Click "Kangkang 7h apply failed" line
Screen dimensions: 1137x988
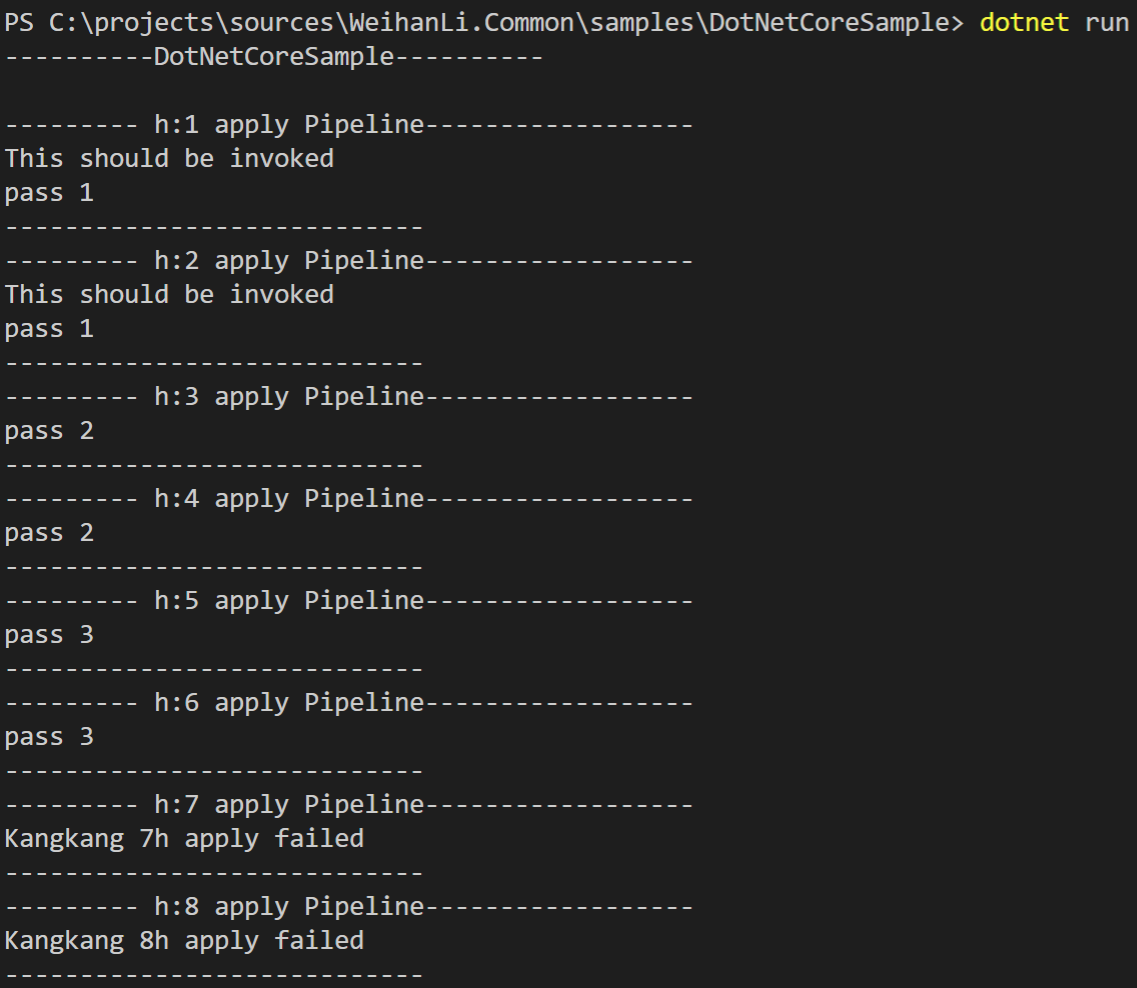click(x=184, y=839)
